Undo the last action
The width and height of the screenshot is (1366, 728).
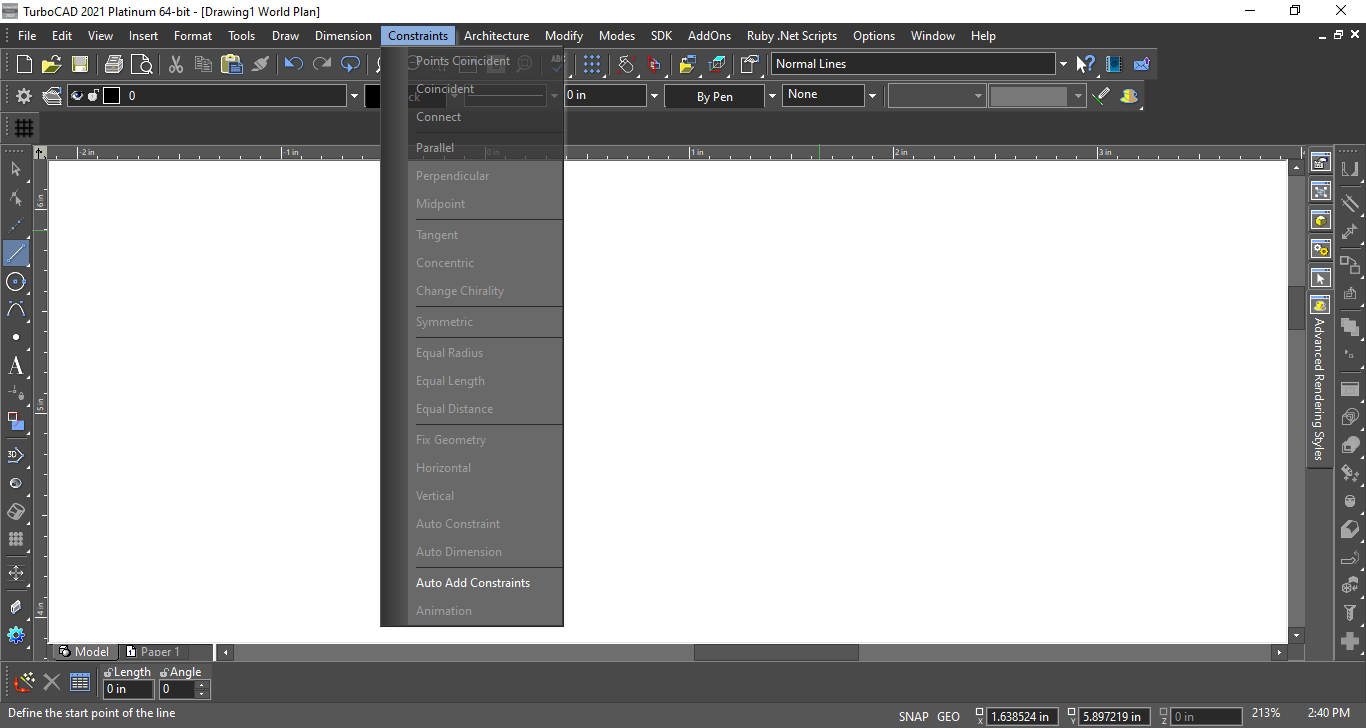tap(293, 64)
